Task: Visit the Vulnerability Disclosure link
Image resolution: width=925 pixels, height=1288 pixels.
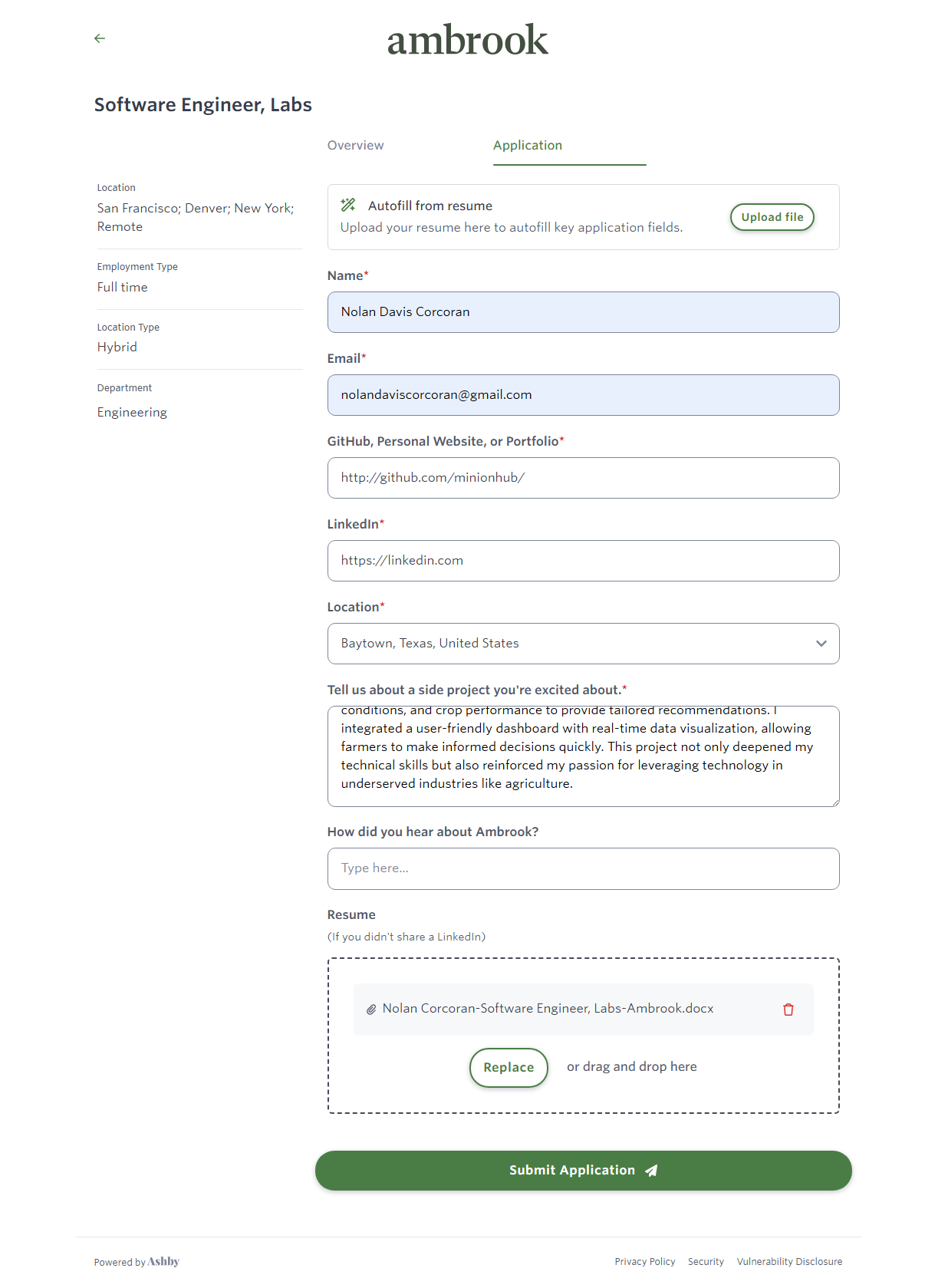Action: pos(789,1262)
